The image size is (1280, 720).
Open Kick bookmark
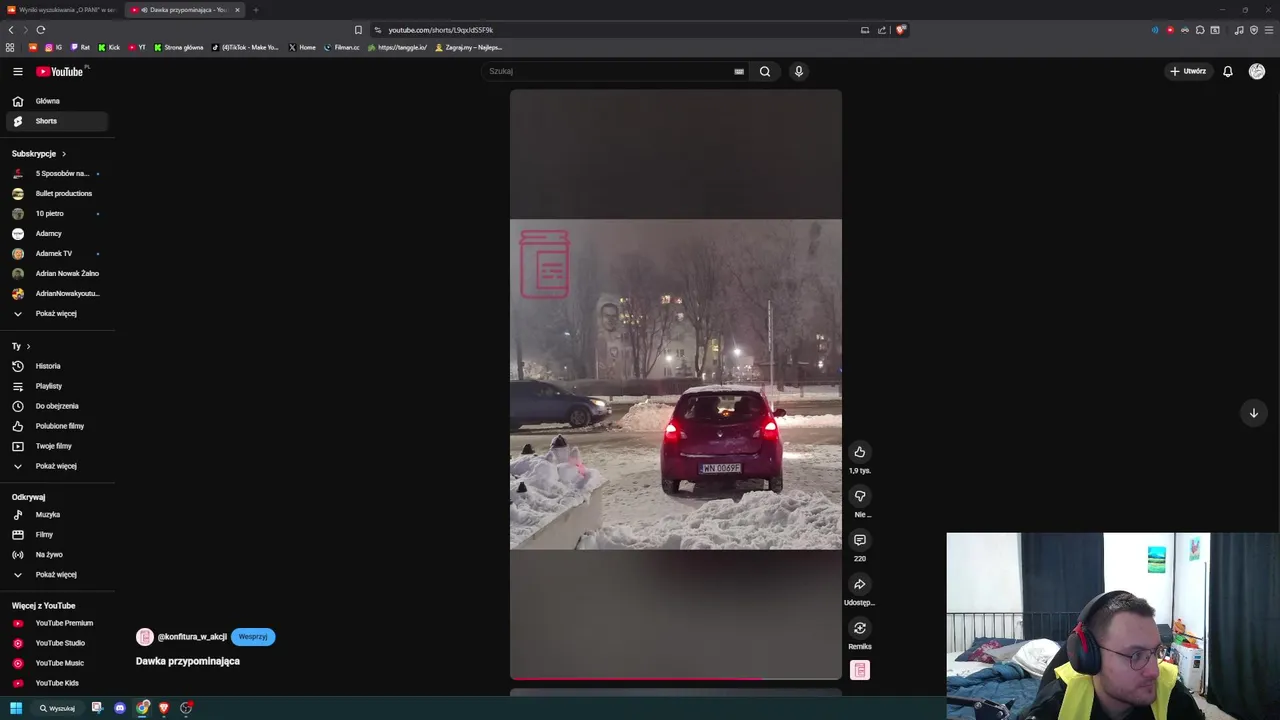[x=109, y=47]
